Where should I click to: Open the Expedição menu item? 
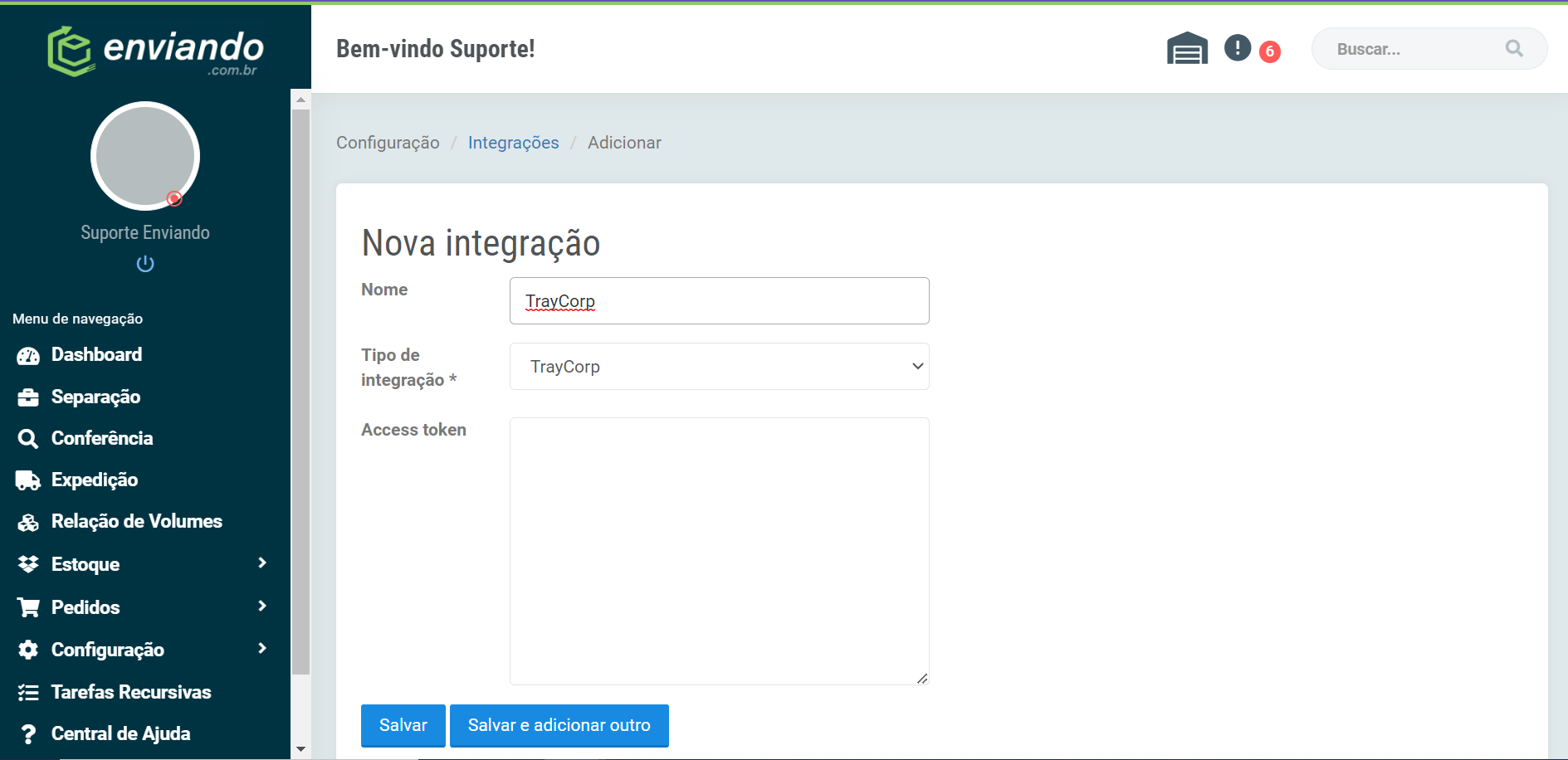point(95,480)
